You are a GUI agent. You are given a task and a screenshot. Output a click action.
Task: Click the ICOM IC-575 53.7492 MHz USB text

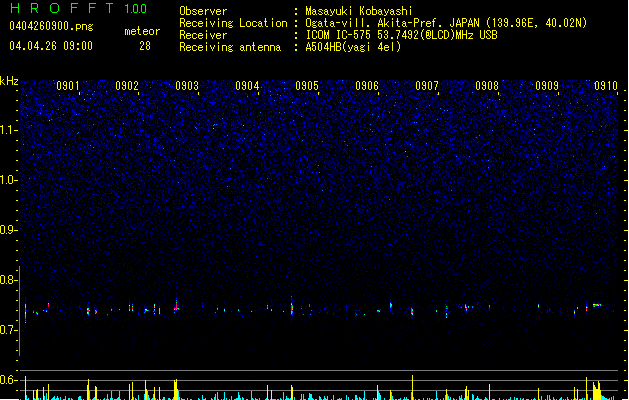402,35
